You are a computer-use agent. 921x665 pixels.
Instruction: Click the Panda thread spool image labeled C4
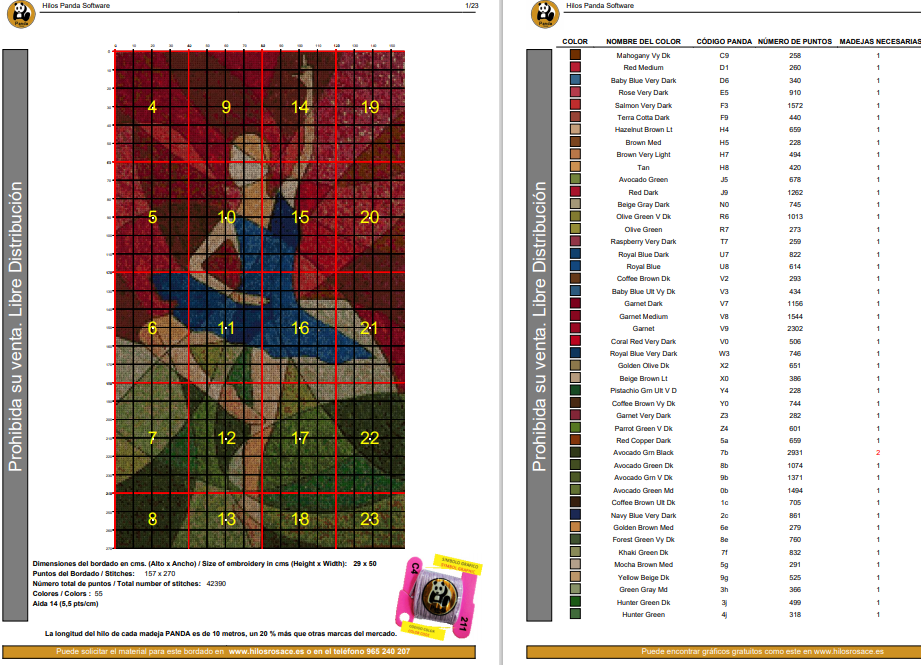pyautogui.click(x=438, y=597)
